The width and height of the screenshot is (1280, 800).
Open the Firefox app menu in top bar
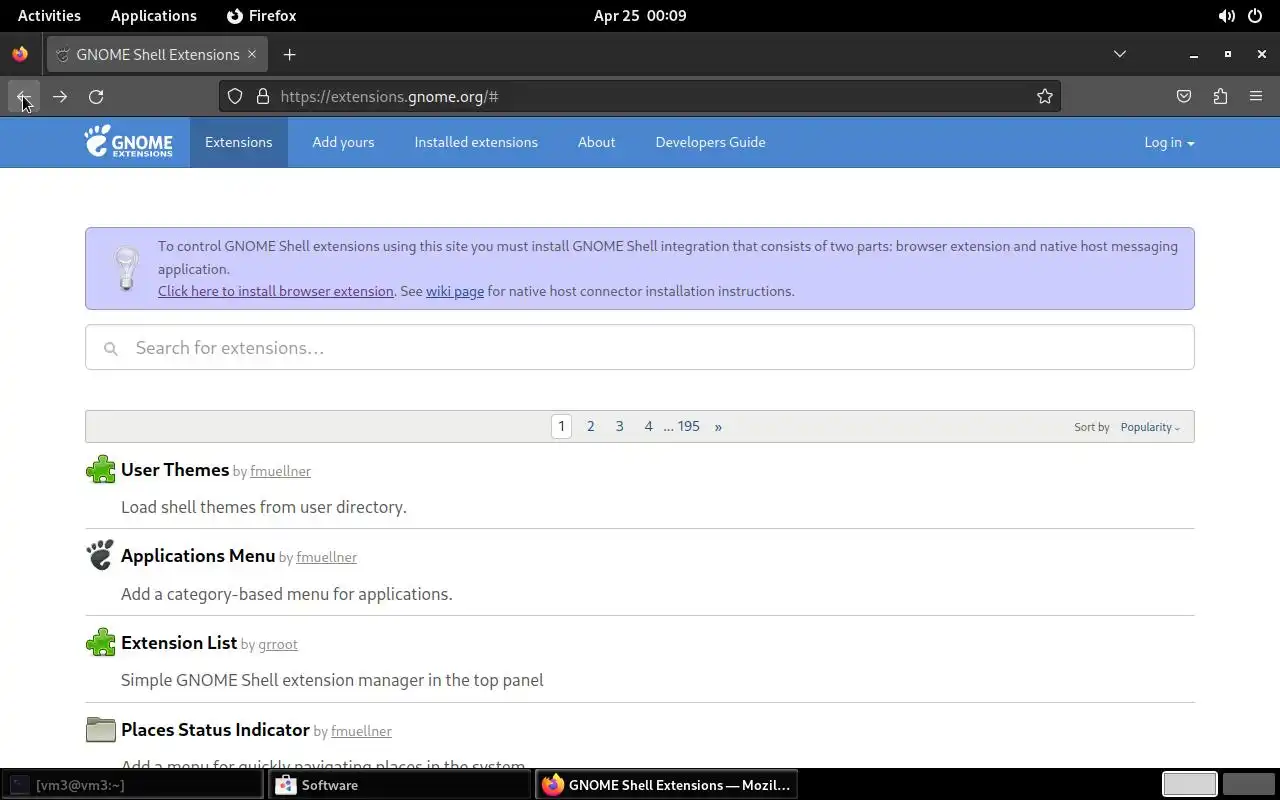[261, 16]
